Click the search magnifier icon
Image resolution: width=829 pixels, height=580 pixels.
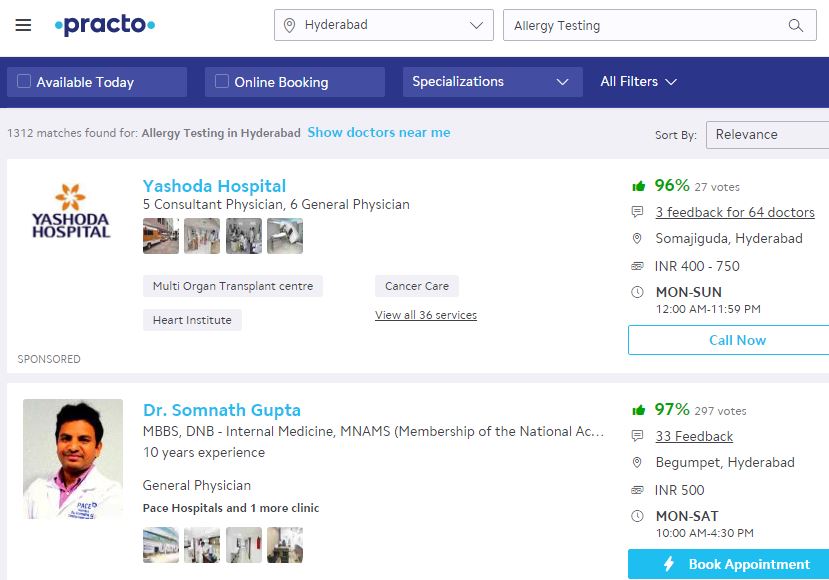[795, 25]
